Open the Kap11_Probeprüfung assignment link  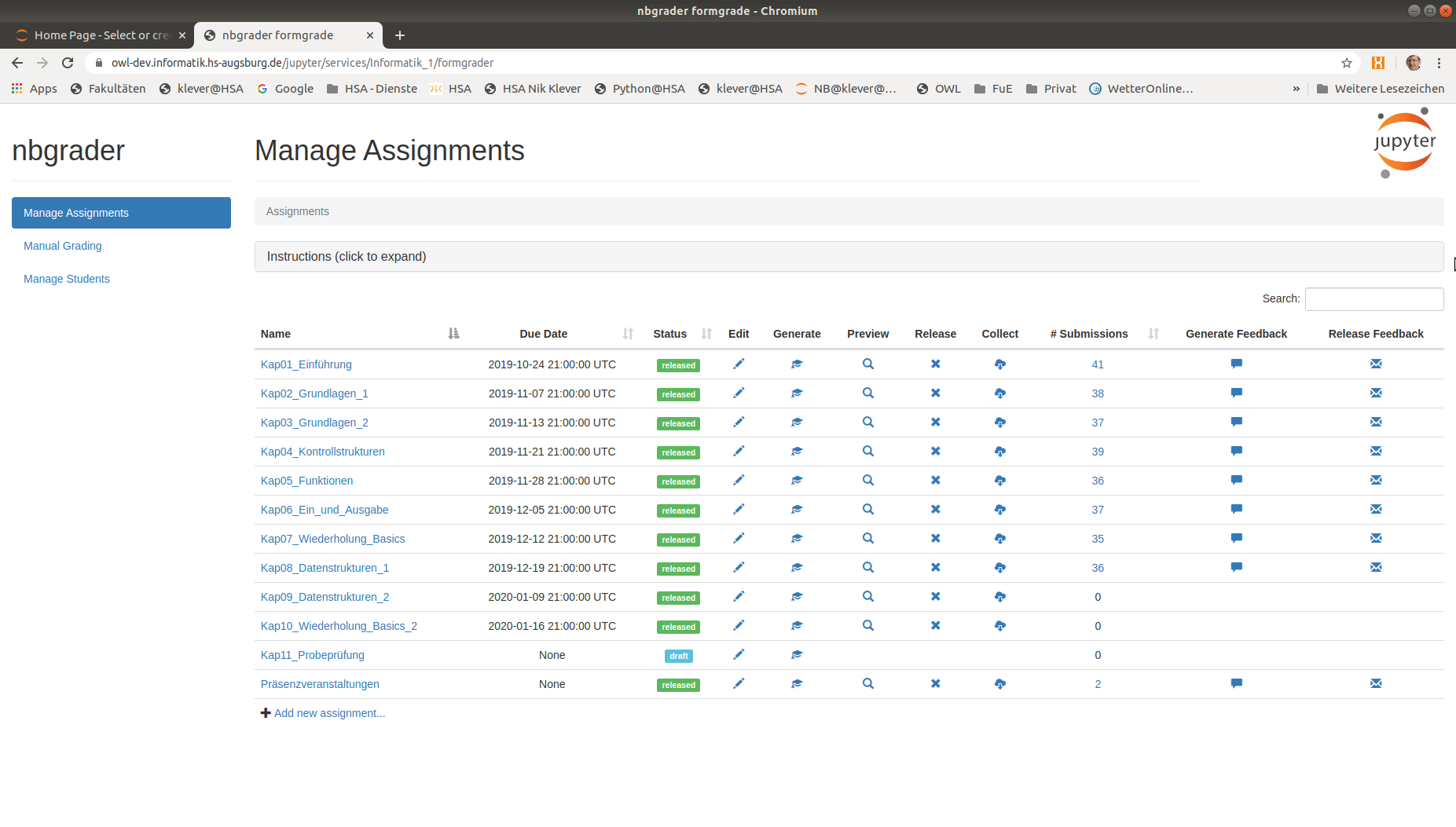(x=313, y=655)
